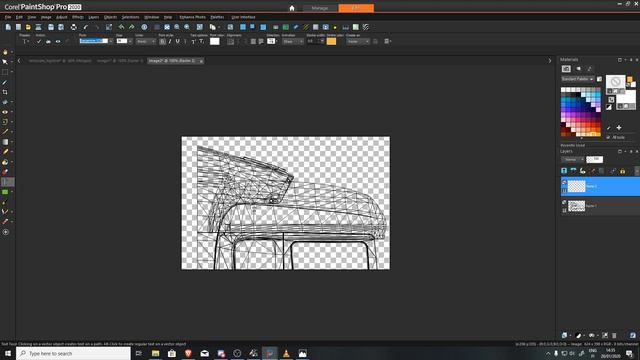Click the lock icon in Layers toolbar

[622, 171]
